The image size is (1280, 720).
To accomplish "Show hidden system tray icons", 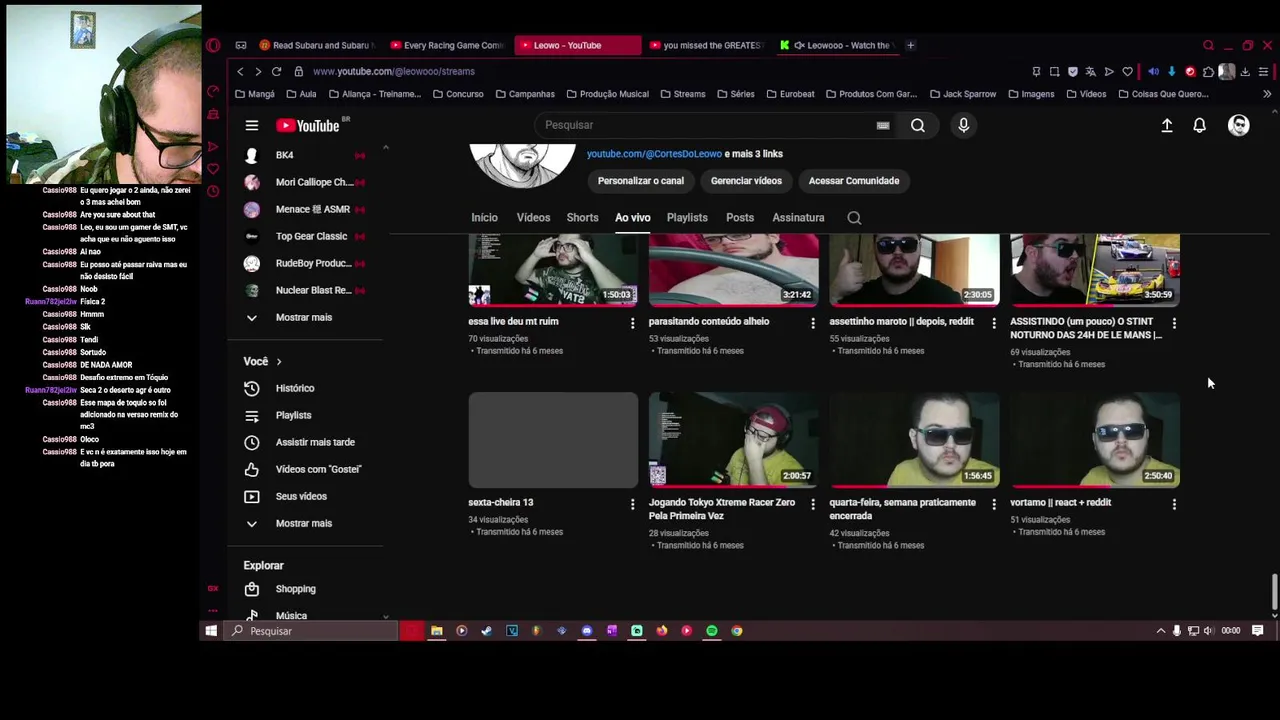I will coord(1160,631).
